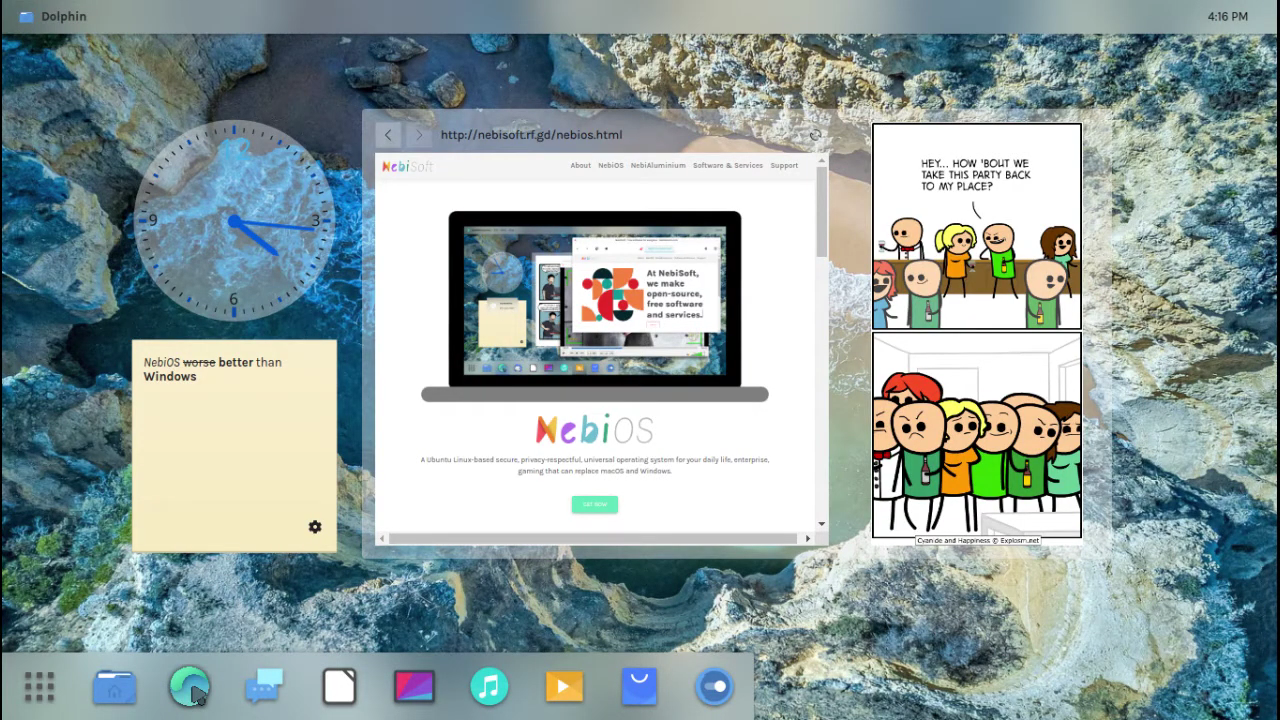Go forward in the web browser widget
The image size is (1280, 720).
pos(419,135)
